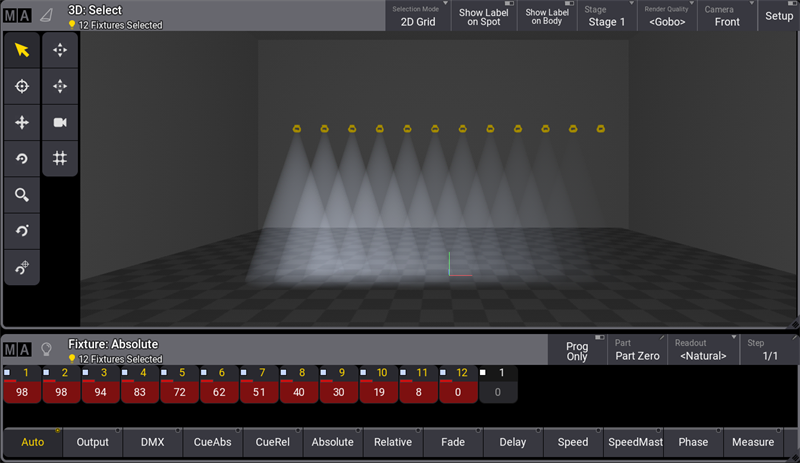Open the Selection Mode 2D Grid dropdown

pyautogui.click(x=418, y=16)
